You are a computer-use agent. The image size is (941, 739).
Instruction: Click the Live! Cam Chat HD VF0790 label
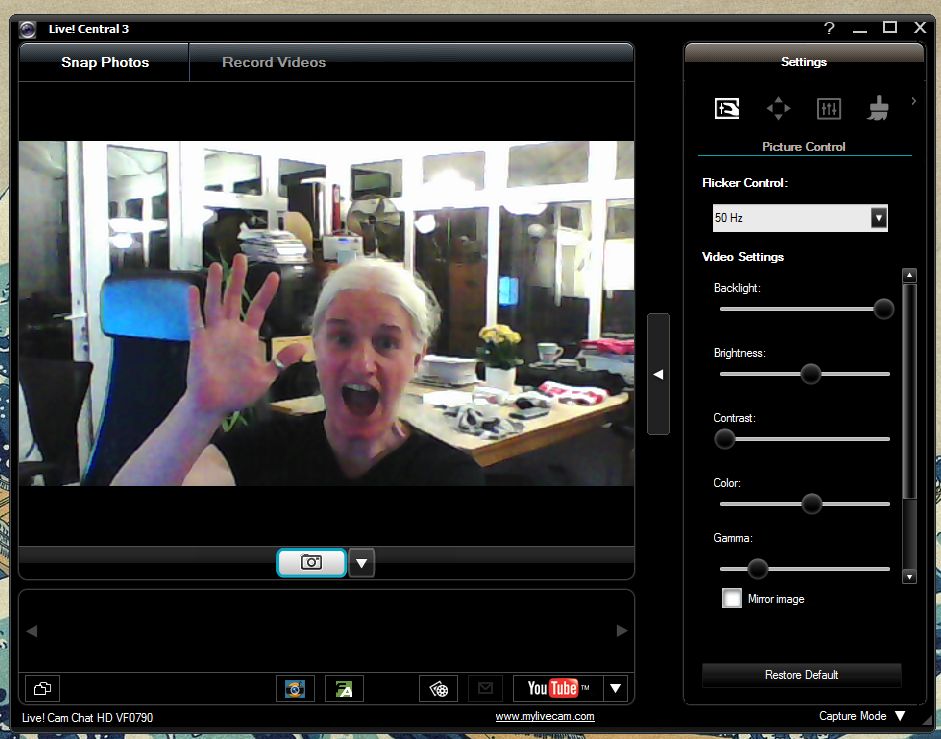point(88,717)
